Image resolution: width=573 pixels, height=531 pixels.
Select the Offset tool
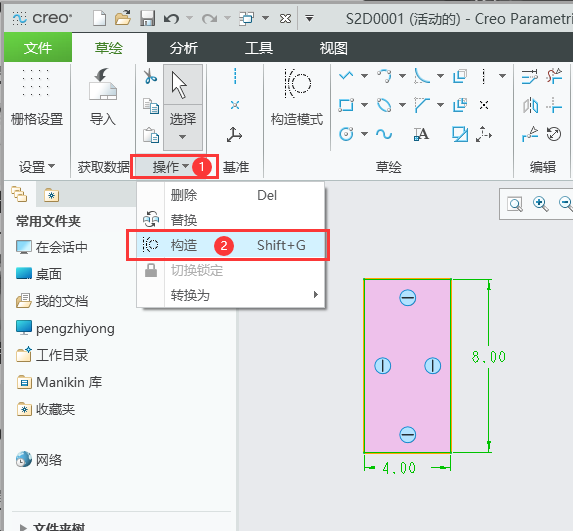[x=460, y=76]
